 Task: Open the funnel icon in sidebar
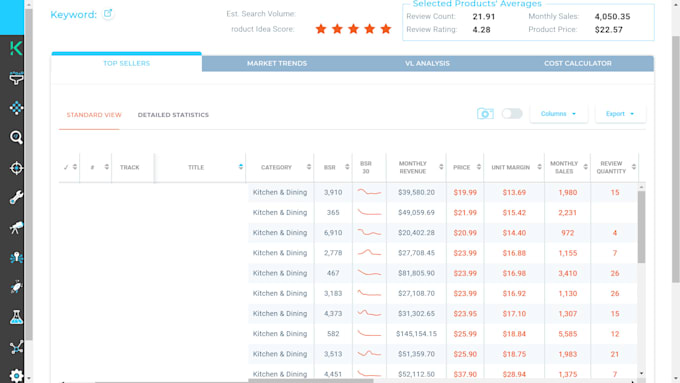coord(16,78)
